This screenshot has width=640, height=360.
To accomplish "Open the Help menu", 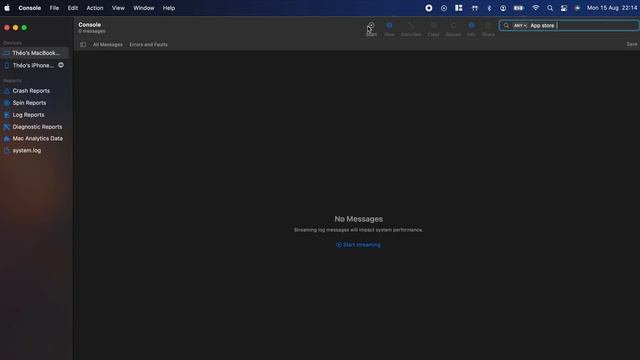I will 169,8.
